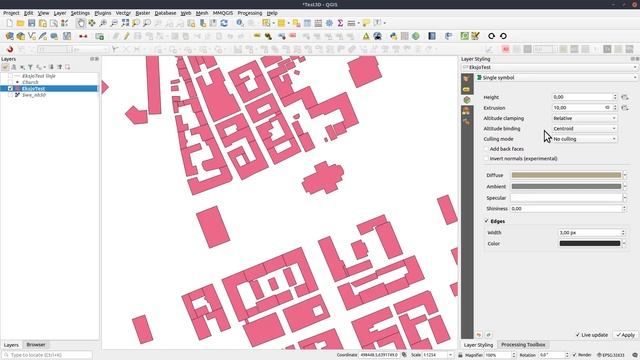This screenshot has height=360, width=640.
Task: Switch to the Processing Toolbox tab
Action: coord(523,345)
